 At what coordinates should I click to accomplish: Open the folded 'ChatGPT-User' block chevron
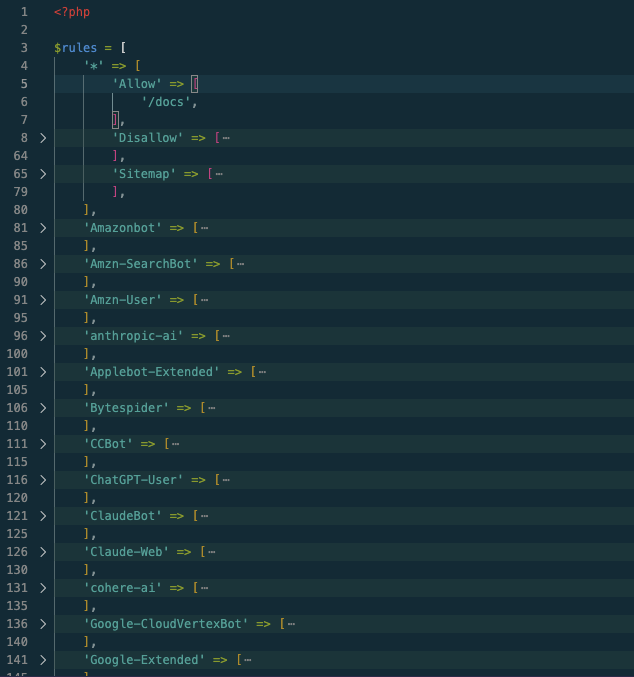(x=42, y=480)
